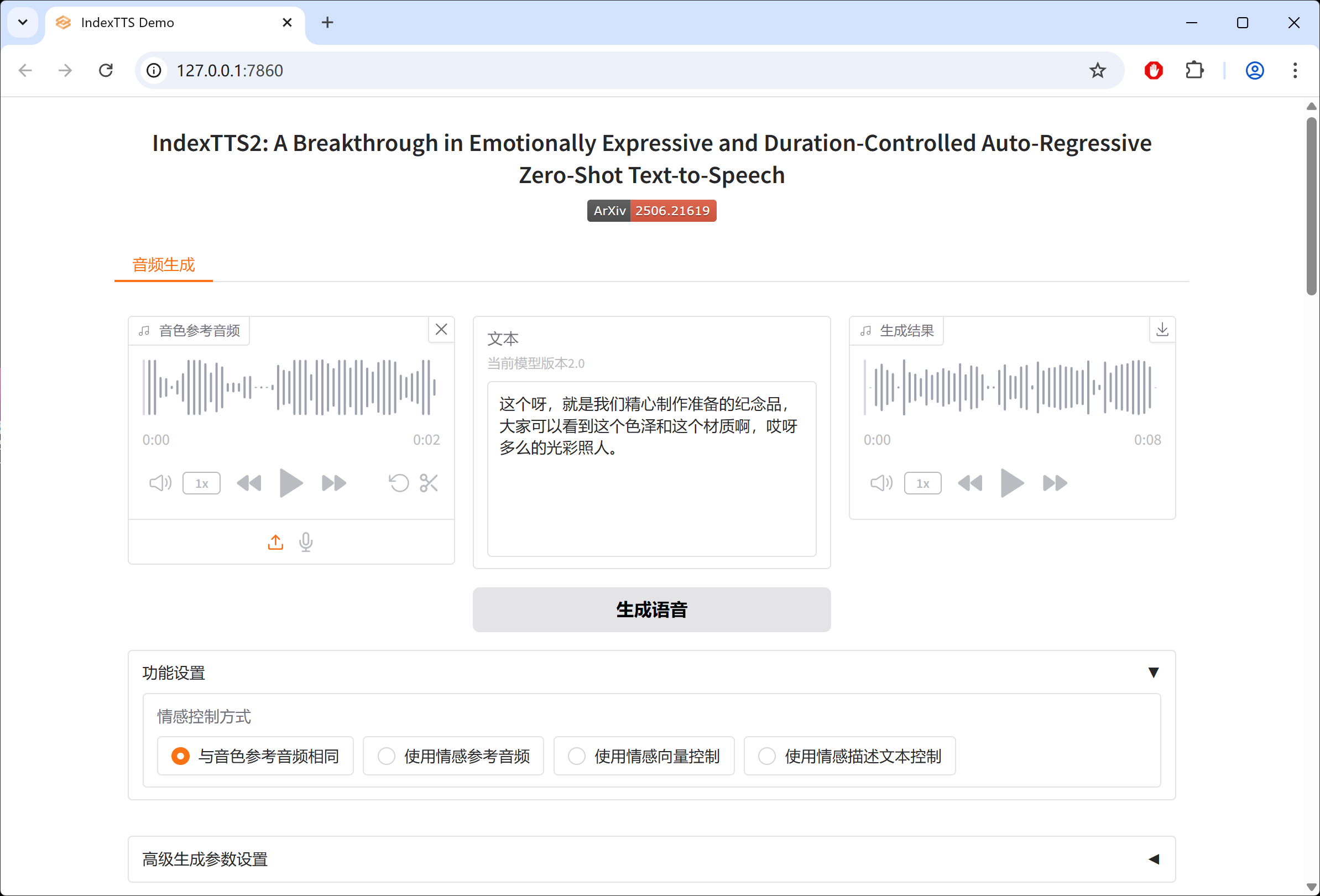Download the generated result audio
The image size is (1320, 896).
tap(1162, 330)
